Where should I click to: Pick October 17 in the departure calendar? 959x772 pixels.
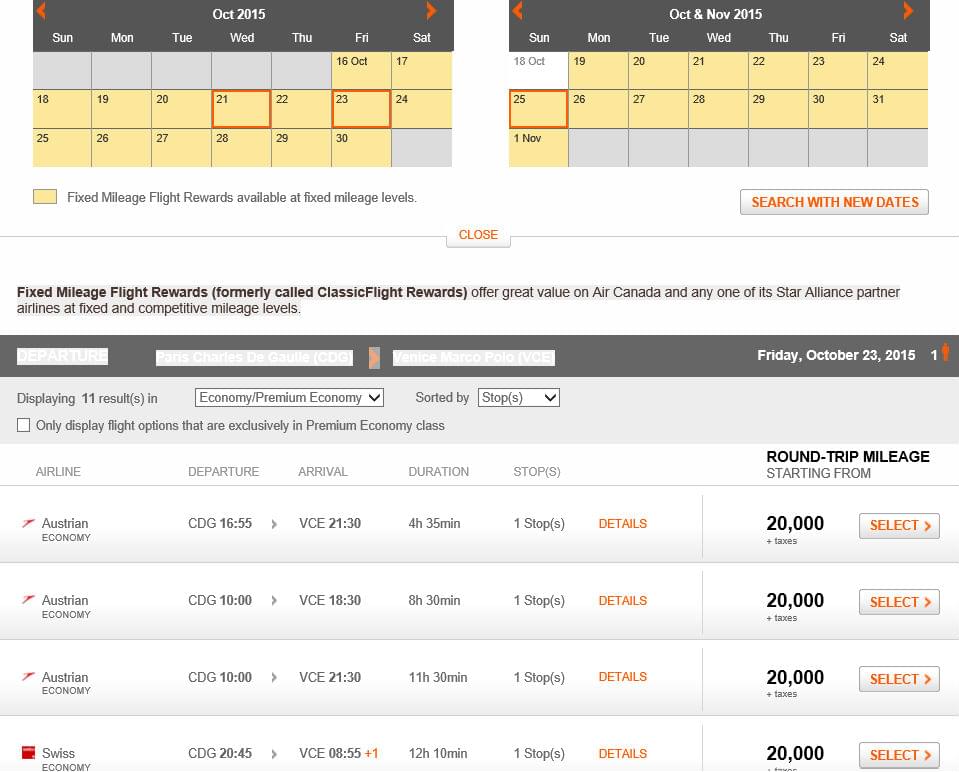[421, 70]
